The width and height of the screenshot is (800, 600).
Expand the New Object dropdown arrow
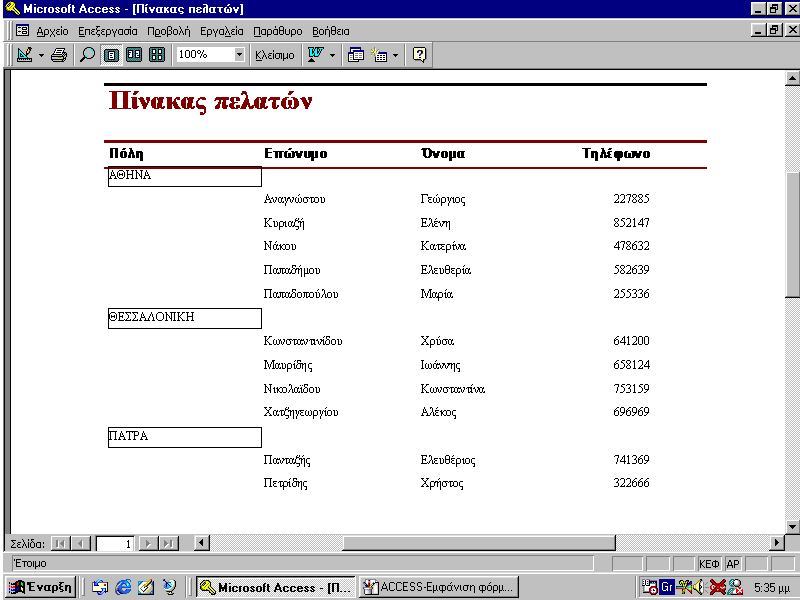point(396,55)
